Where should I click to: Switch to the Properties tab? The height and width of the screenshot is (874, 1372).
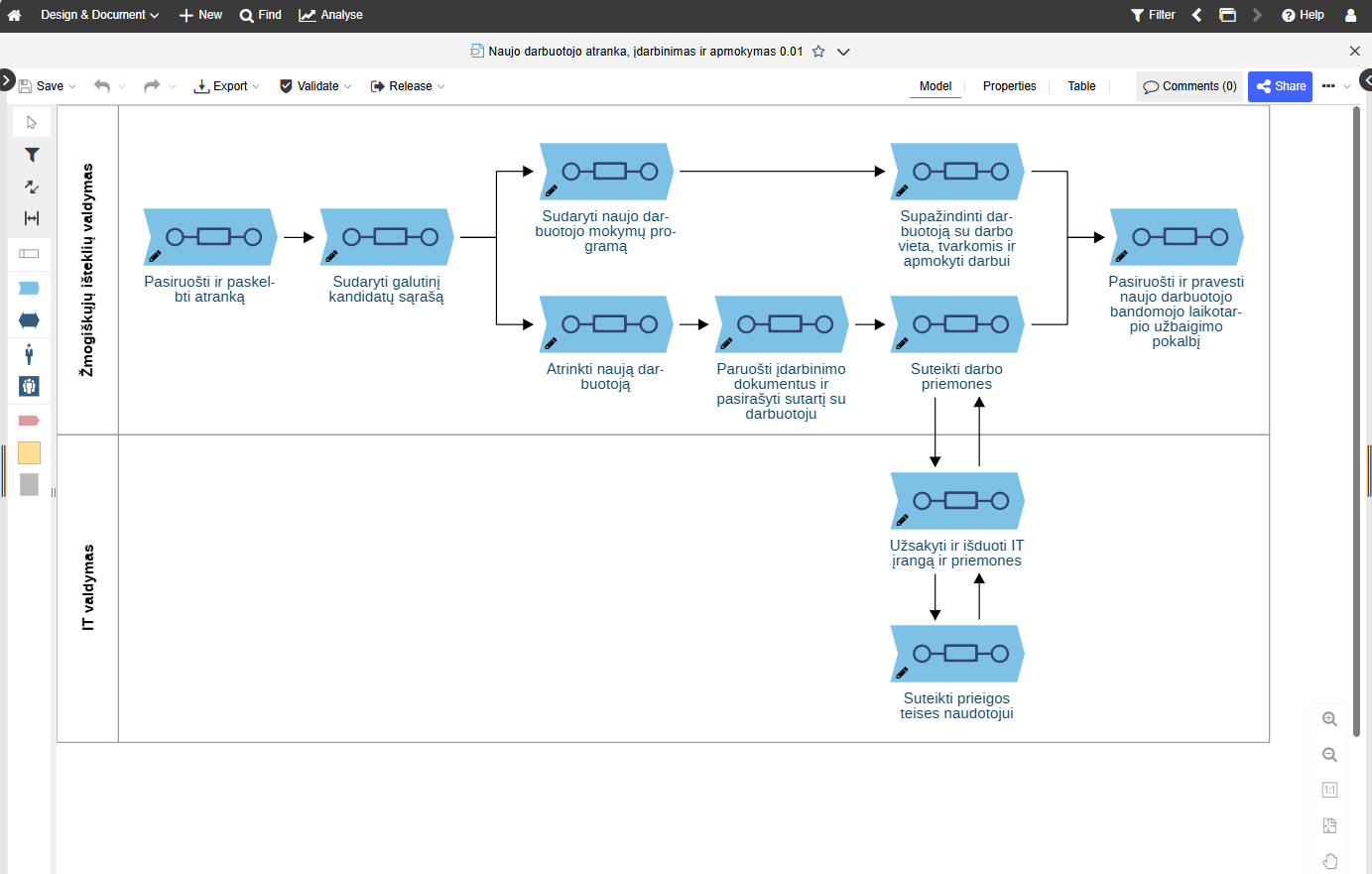click(1009, 86)
